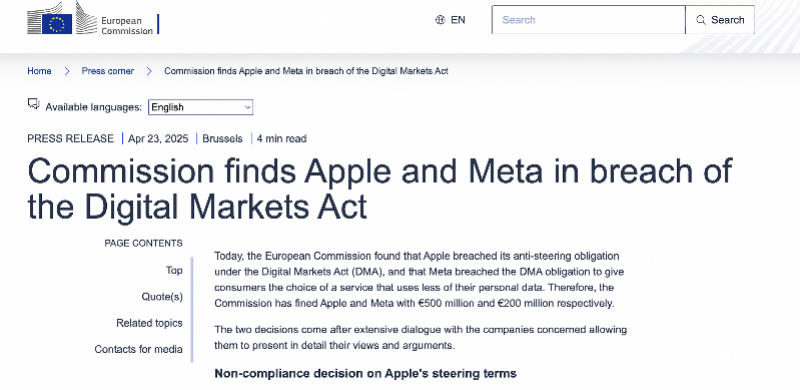Jump to Related topics section
This screenshot has width=800, height=390.
(x=149, y=323)
